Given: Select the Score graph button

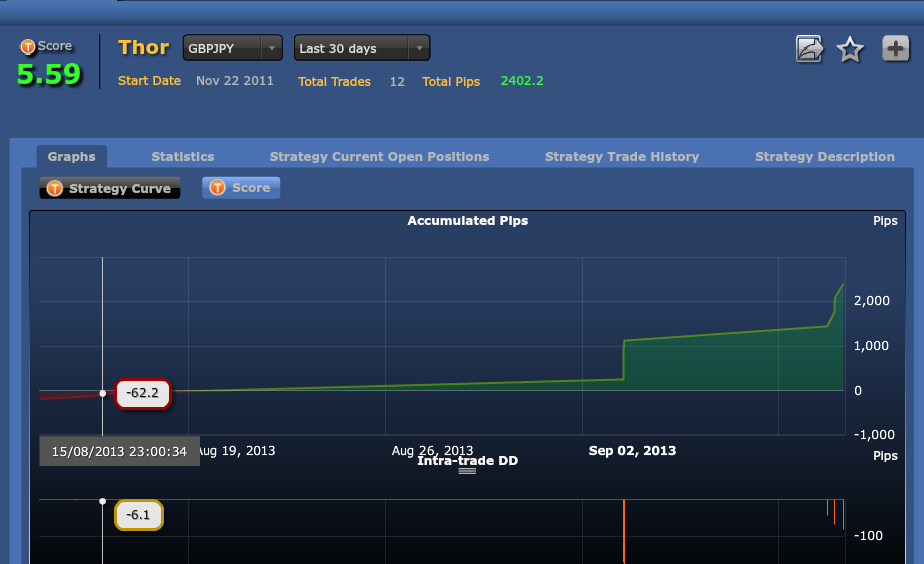Looking at the screenshot, I should [241, 187].
